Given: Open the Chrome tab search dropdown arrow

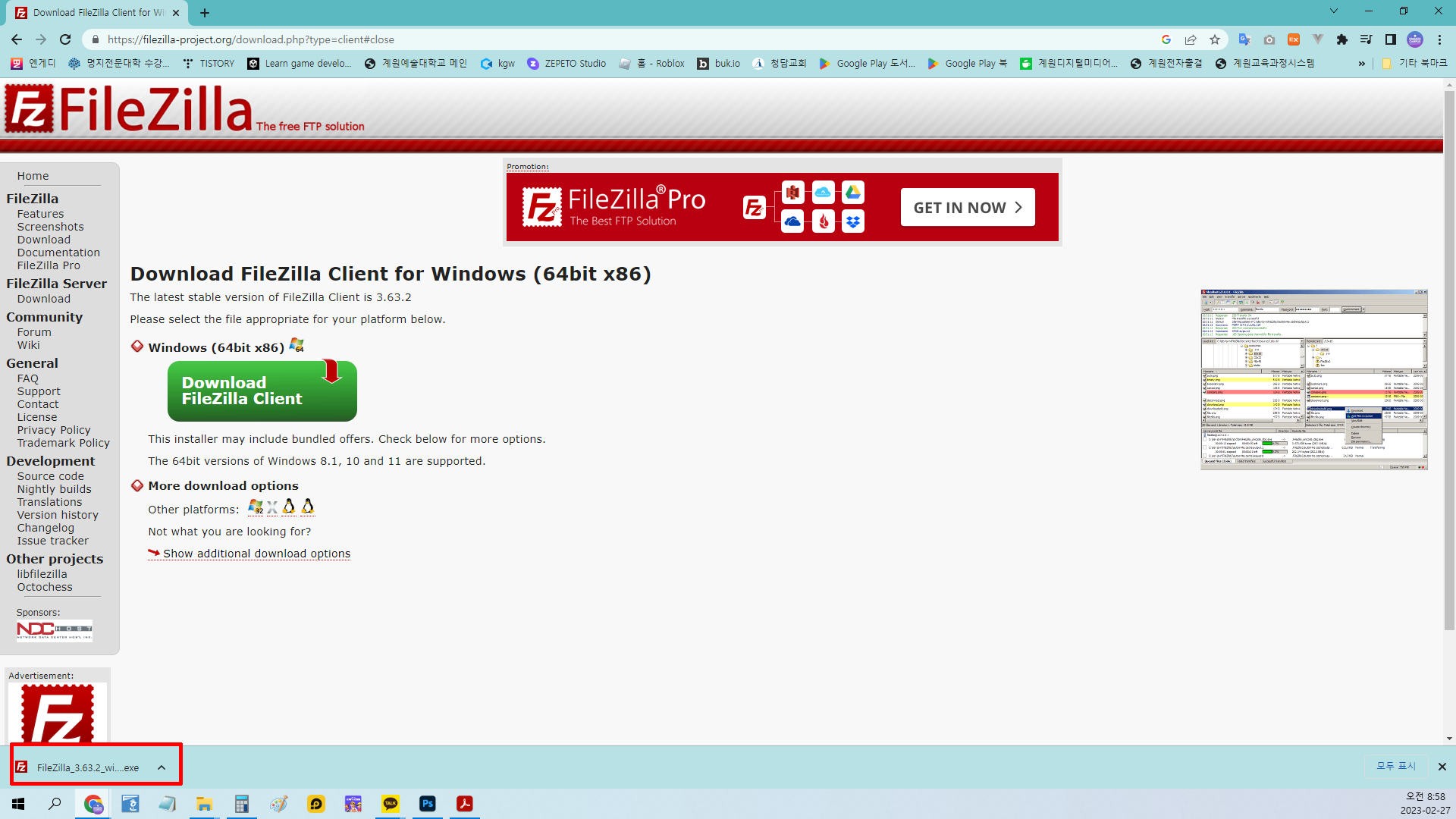Looking at the screenshot, I should (1333, 11).
